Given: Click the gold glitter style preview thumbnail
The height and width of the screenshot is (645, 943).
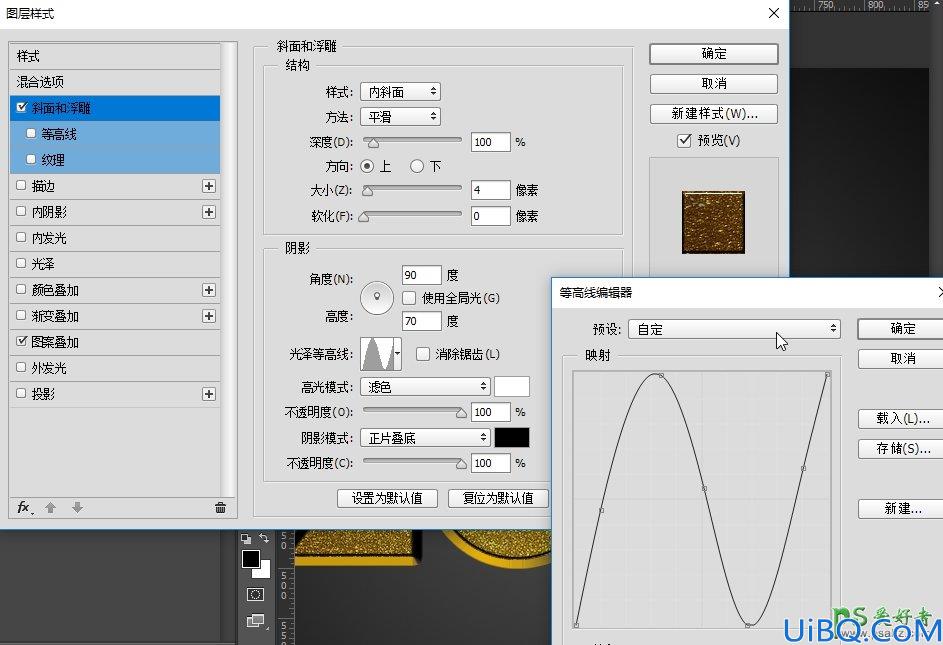Looking at the screenshot, I should (x=713, y=222).
